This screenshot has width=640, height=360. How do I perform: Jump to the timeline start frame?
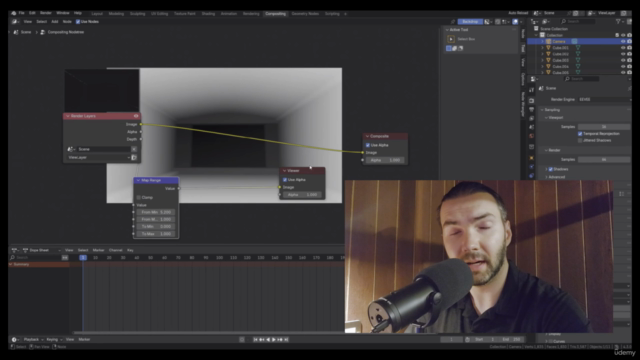click(256, 339)
